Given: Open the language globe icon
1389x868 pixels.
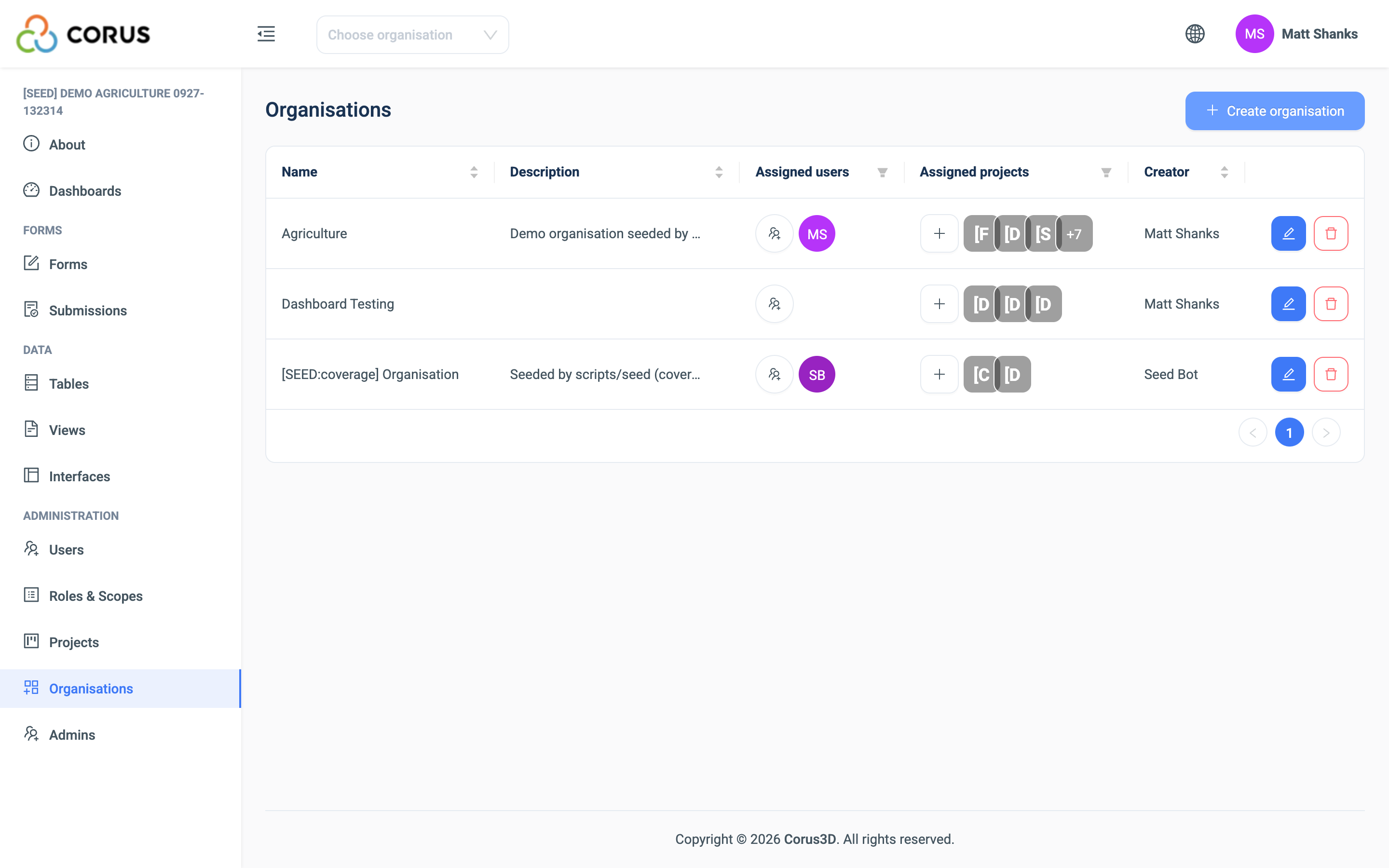Looking at the screenshot, I should [1195, 34].
